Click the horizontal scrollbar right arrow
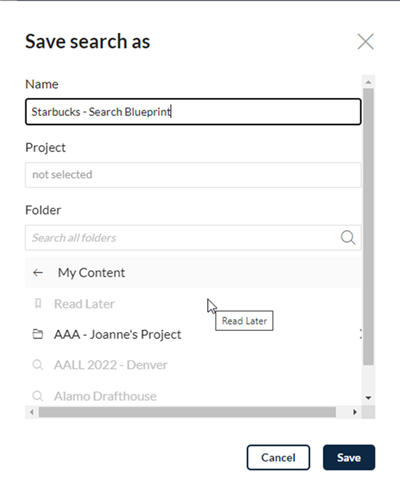 click(x=355, y=412)
